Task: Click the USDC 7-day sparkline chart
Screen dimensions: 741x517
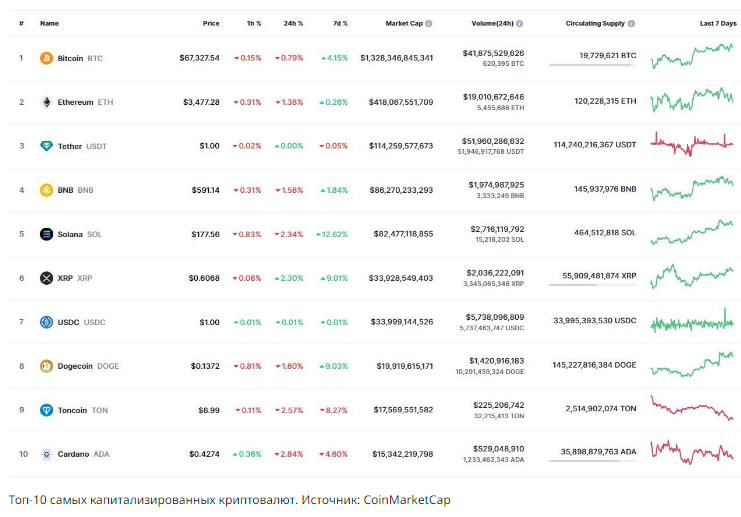Action: pos(692,321)
